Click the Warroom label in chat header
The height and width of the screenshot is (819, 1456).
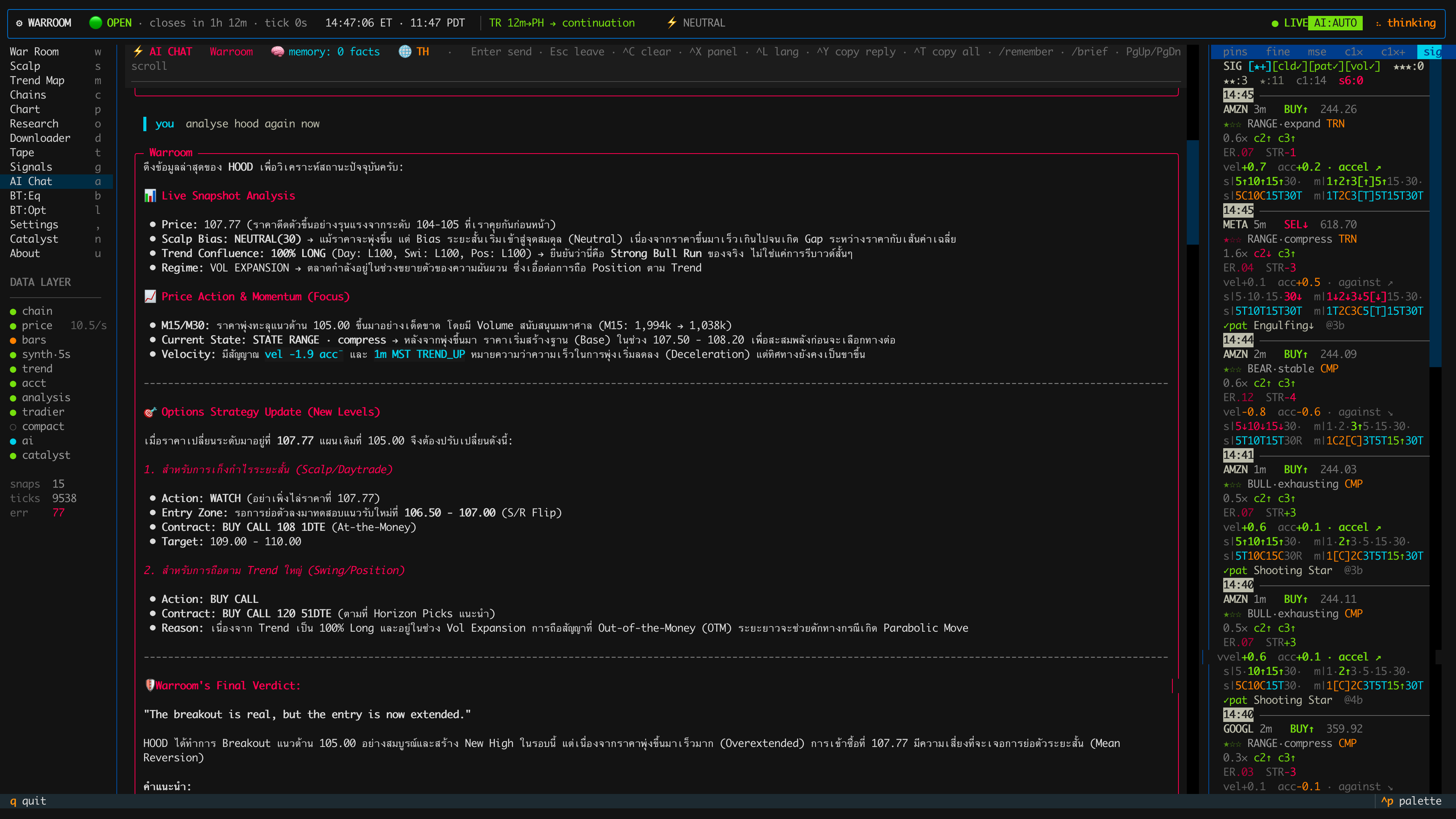[231, 52]
